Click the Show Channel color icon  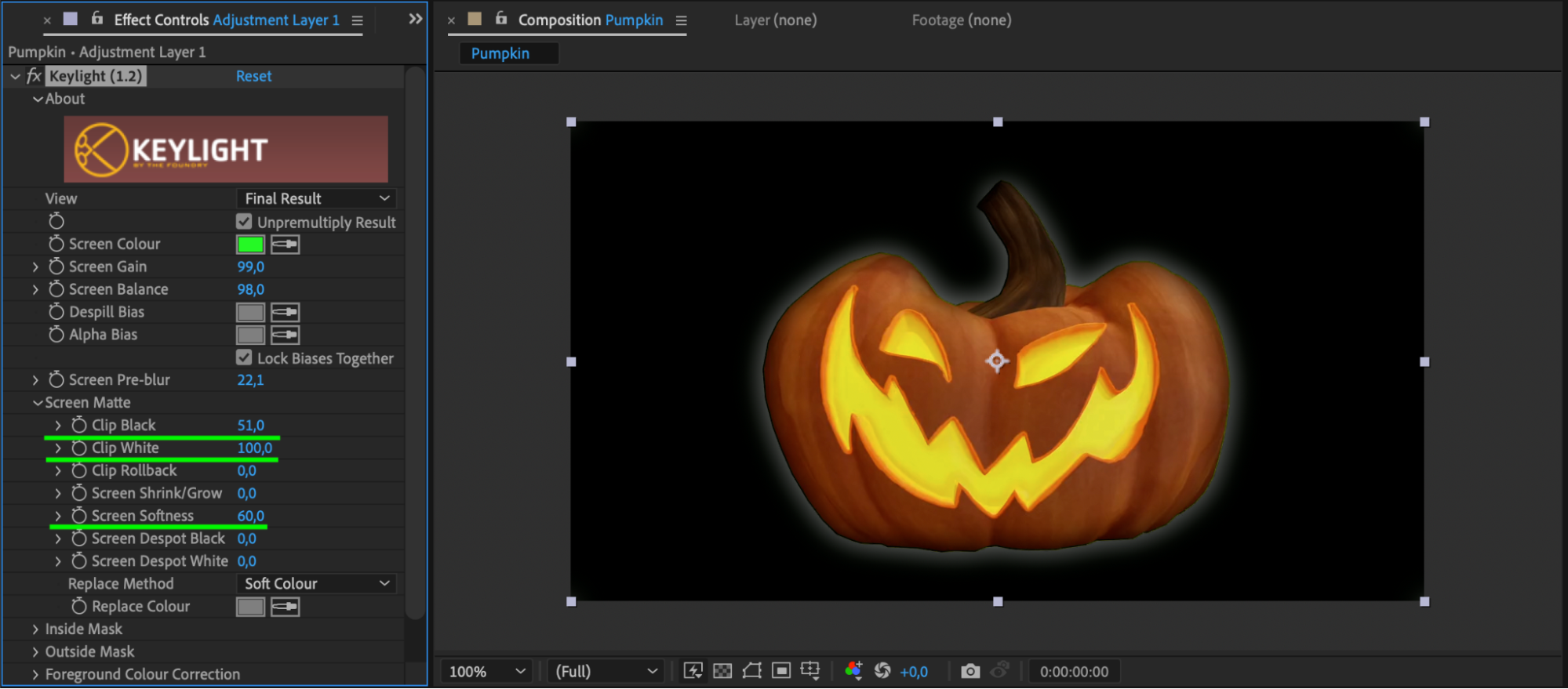[x=853, y=671]
